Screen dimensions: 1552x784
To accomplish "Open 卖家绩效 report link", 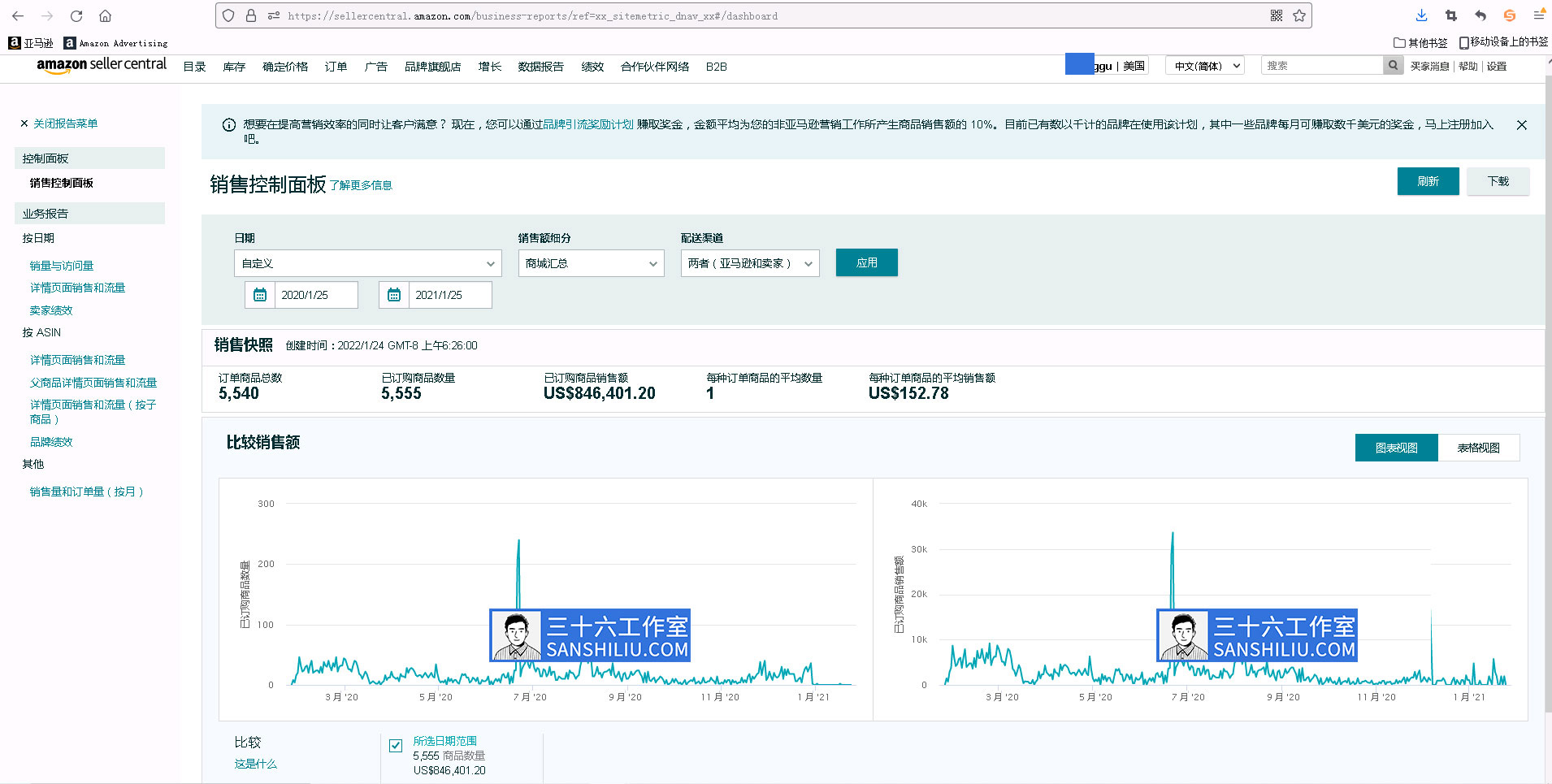I will click(x=51, y=310).
